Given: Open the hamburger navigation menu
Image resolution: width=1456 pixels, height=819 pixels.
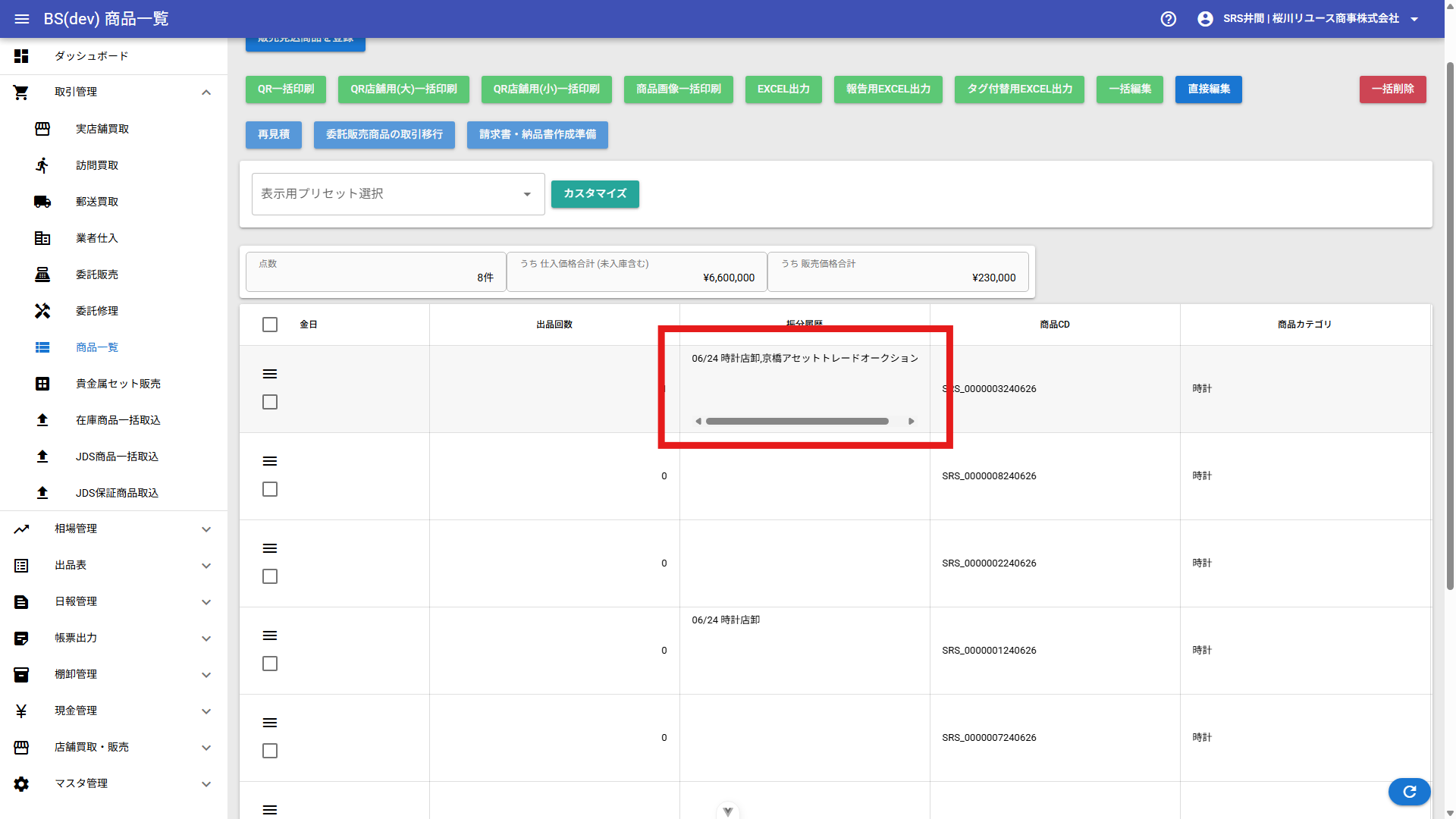Looking at the screenshot, I should point(22,19).
